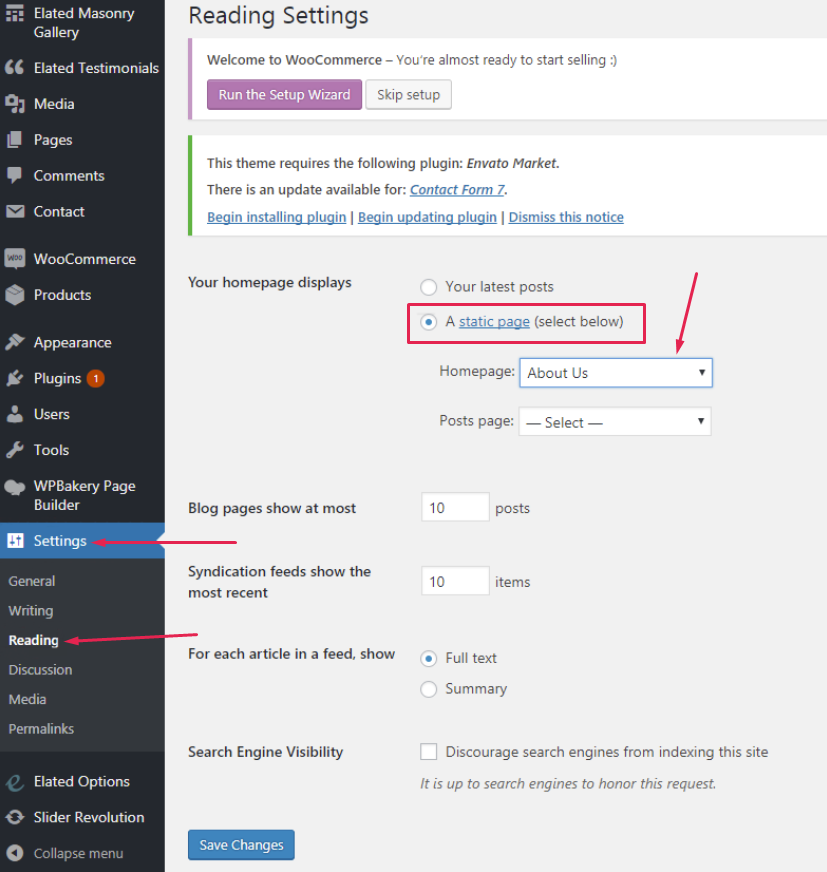
Task: Click the Plugins update count badge
Action: (96, 379)
